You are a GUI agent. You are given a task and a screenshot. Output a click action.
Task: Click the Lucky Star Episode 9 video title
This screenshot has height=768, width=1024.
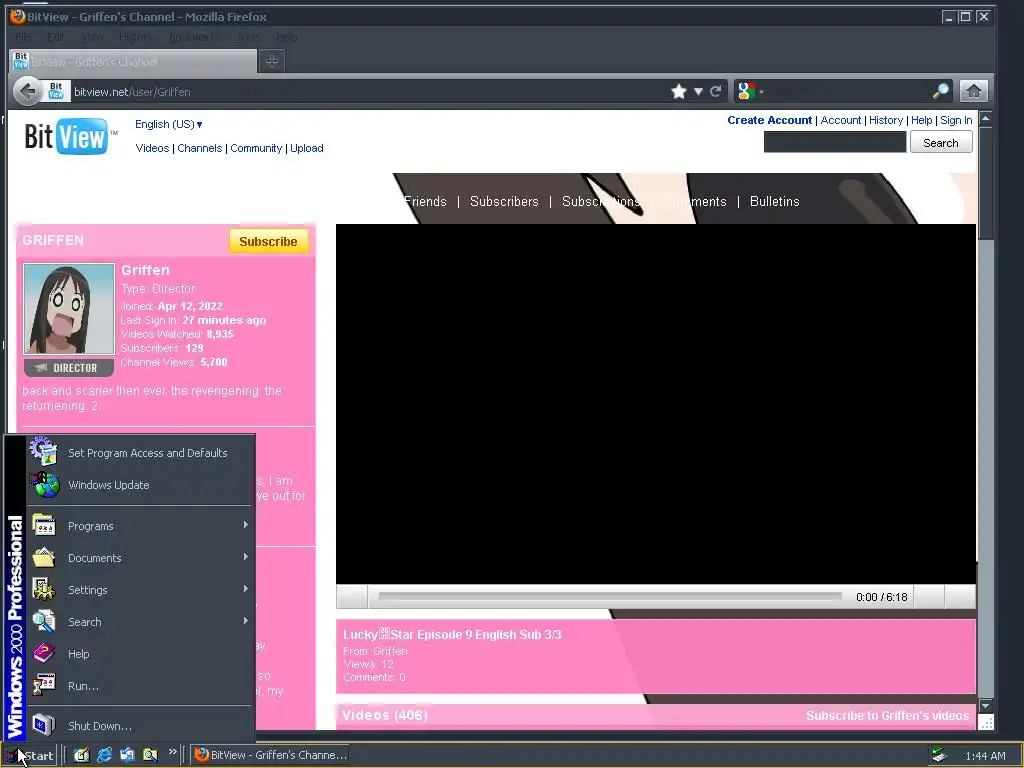click(452, 635)
